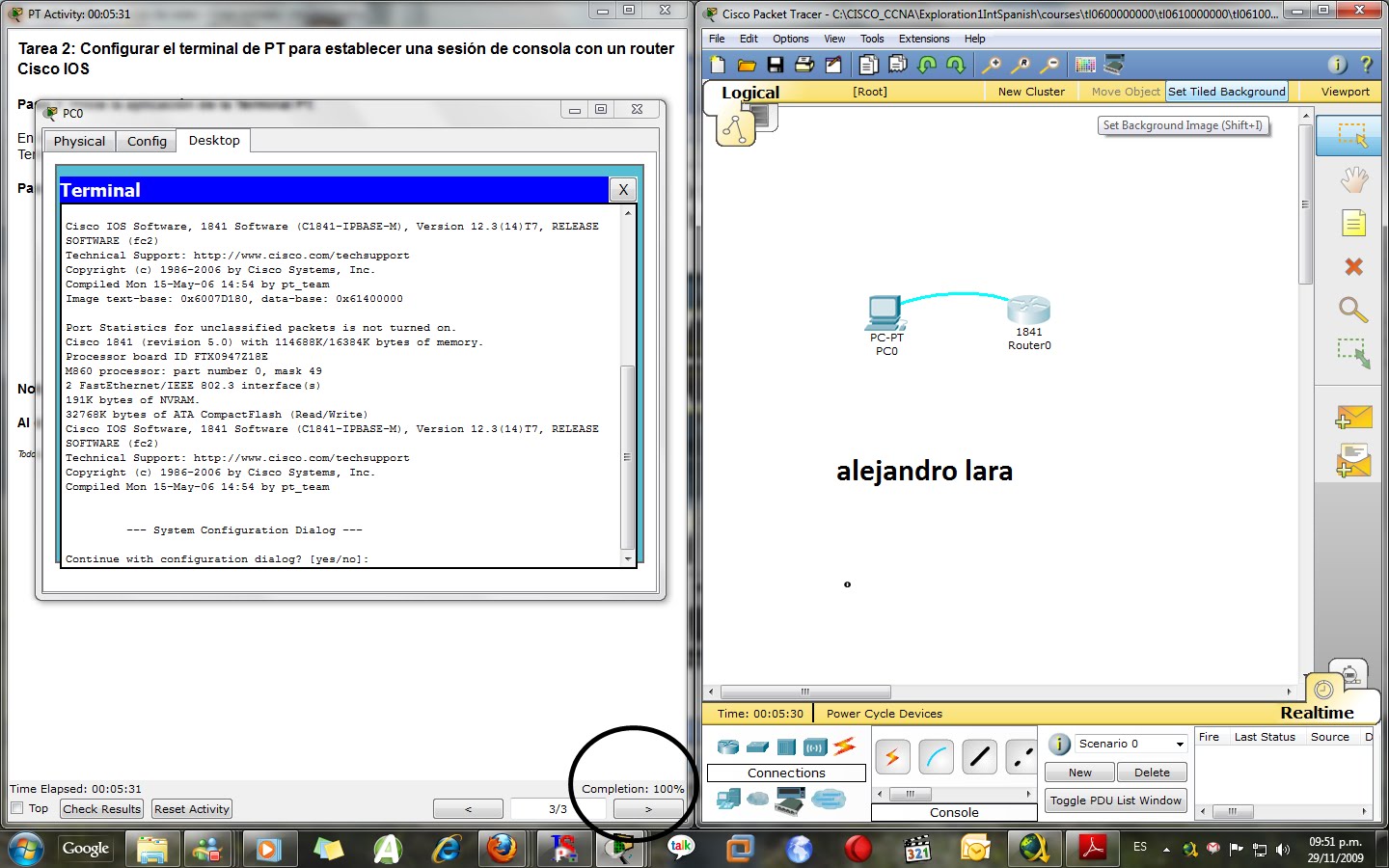Pick the copper crossover dashed cable type

point(1021,757)
